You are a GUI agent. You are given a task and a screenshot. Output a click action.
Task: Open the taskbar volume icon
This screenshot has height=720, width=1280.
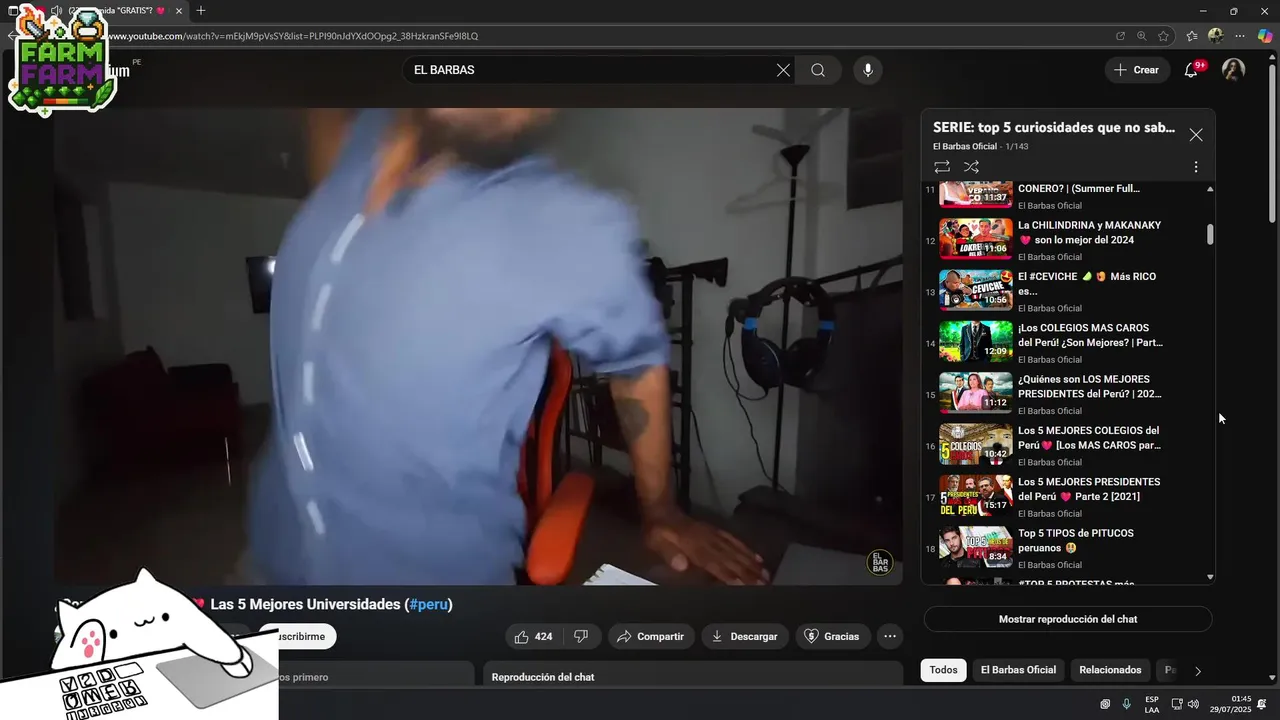(x=1193, y=704)
